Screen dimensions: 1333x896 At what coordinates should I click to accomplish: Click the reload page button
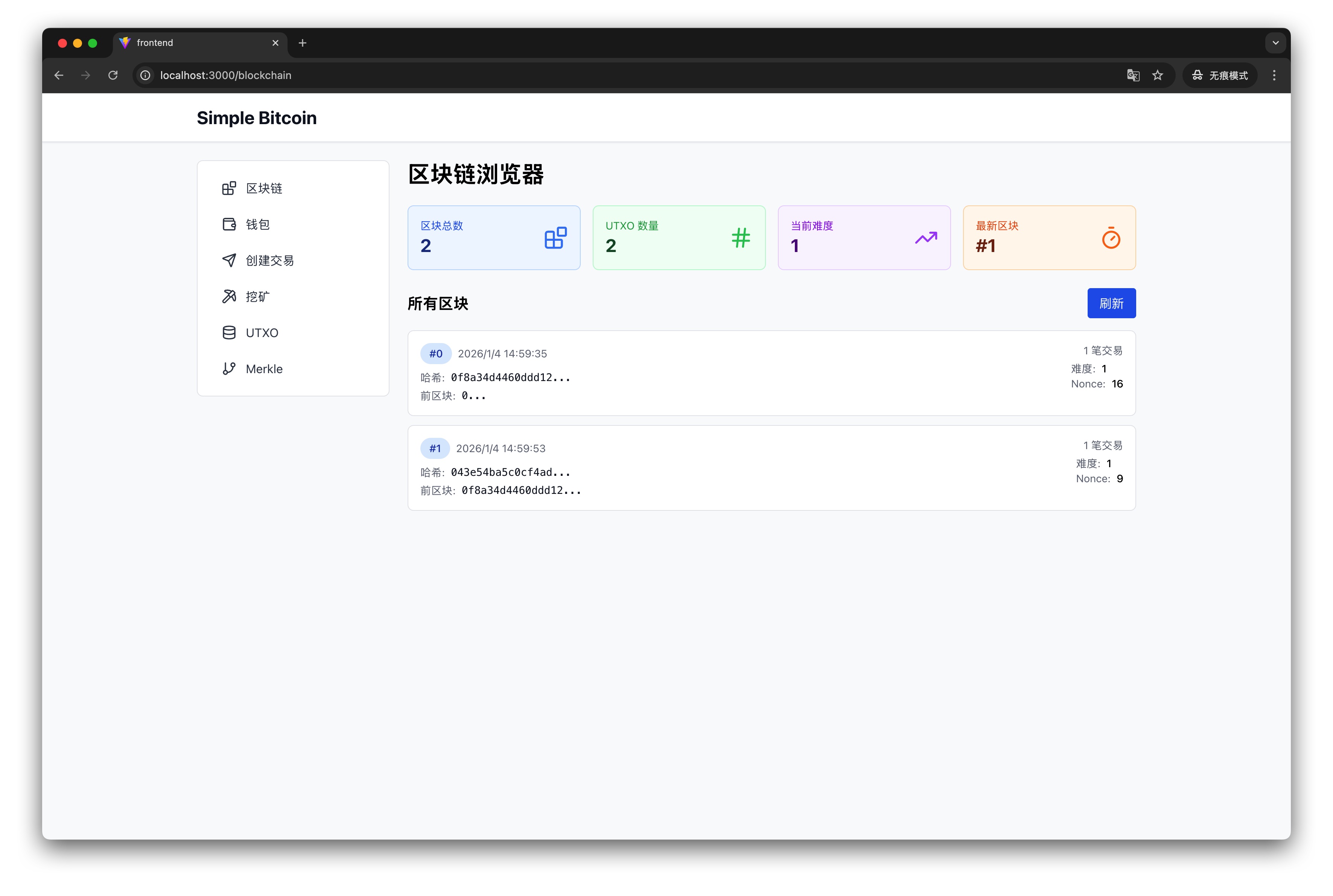[113, 76]
